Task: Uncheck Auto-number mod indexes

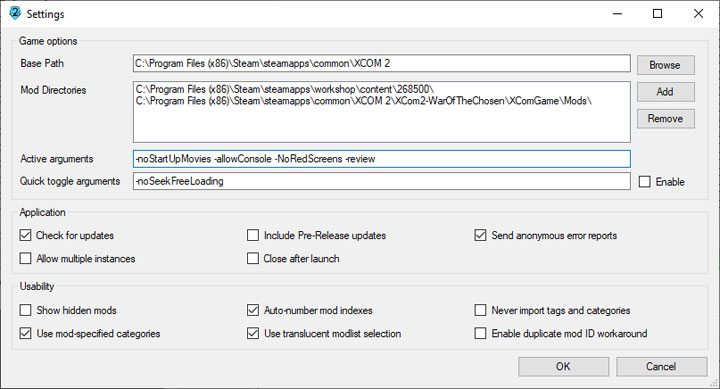Action: point(253,310)
